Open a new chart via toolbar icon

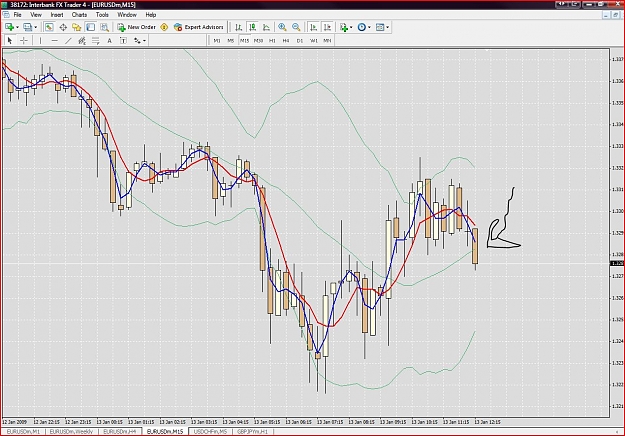pyautogui.click(x=9, y=27)
